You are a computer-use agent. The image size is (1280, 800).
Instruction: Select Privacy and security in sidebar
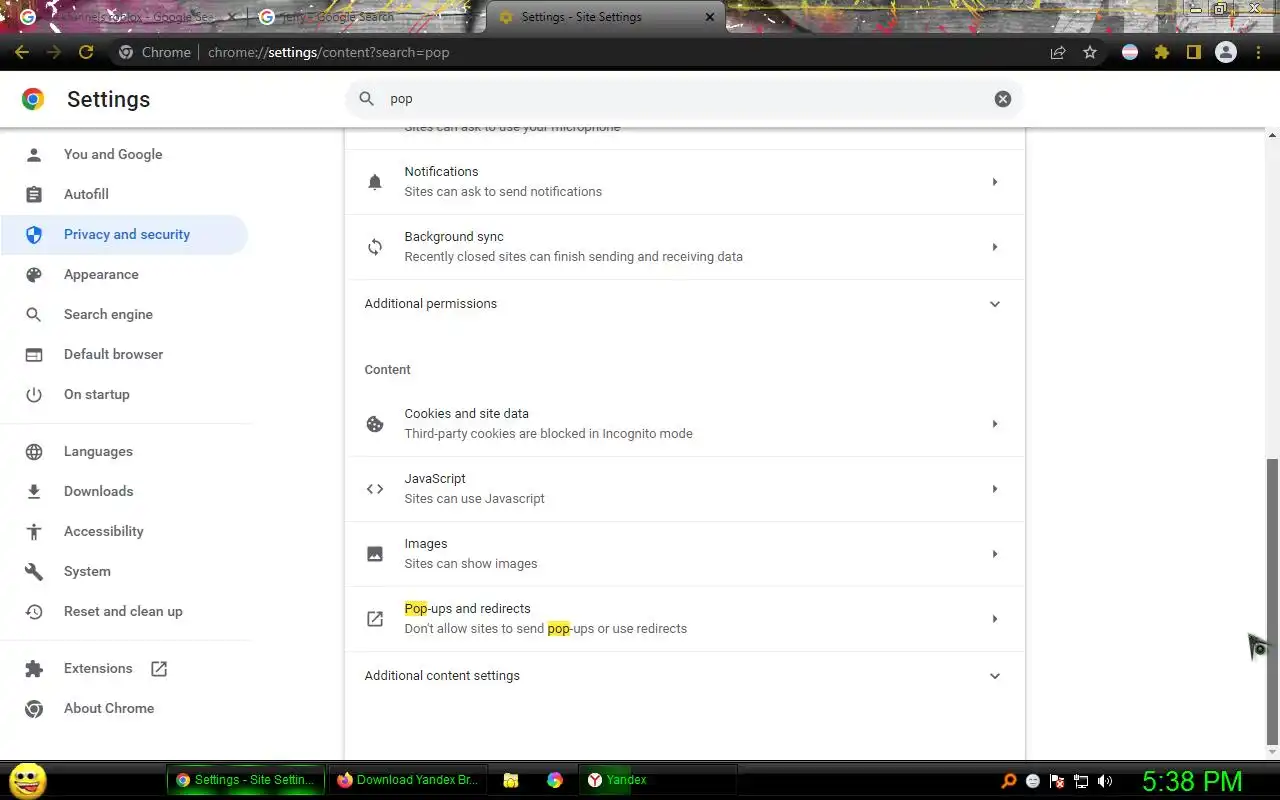[124, 234]
